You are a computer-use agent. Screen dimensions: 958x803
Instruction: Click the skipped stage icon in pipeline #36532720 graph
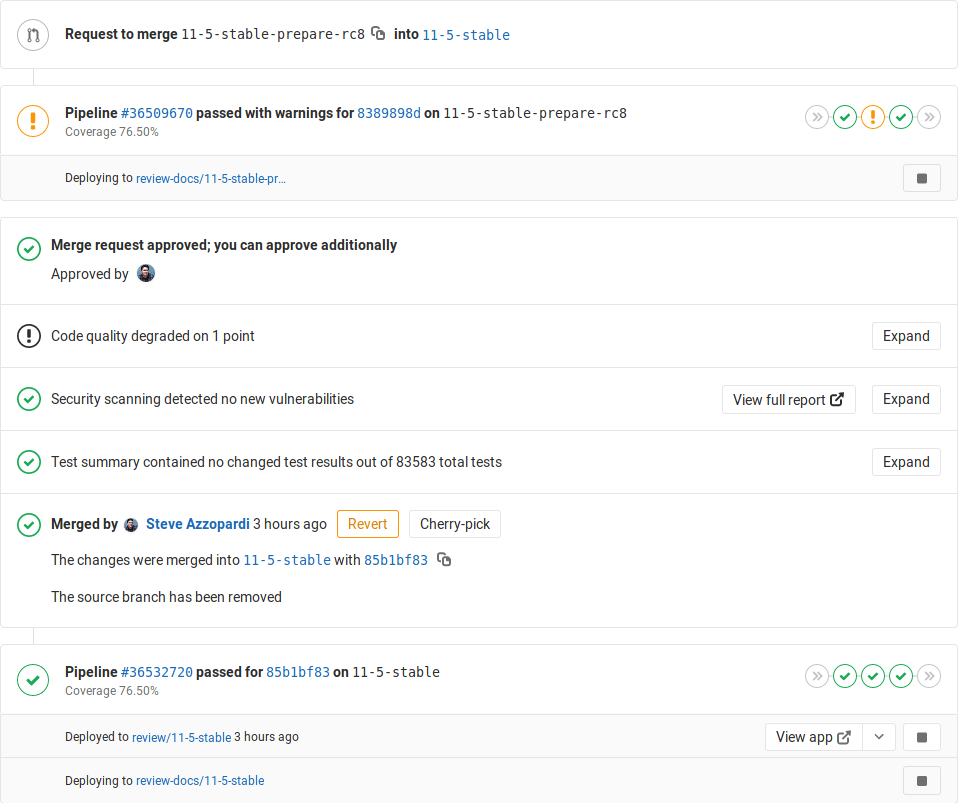817,676
